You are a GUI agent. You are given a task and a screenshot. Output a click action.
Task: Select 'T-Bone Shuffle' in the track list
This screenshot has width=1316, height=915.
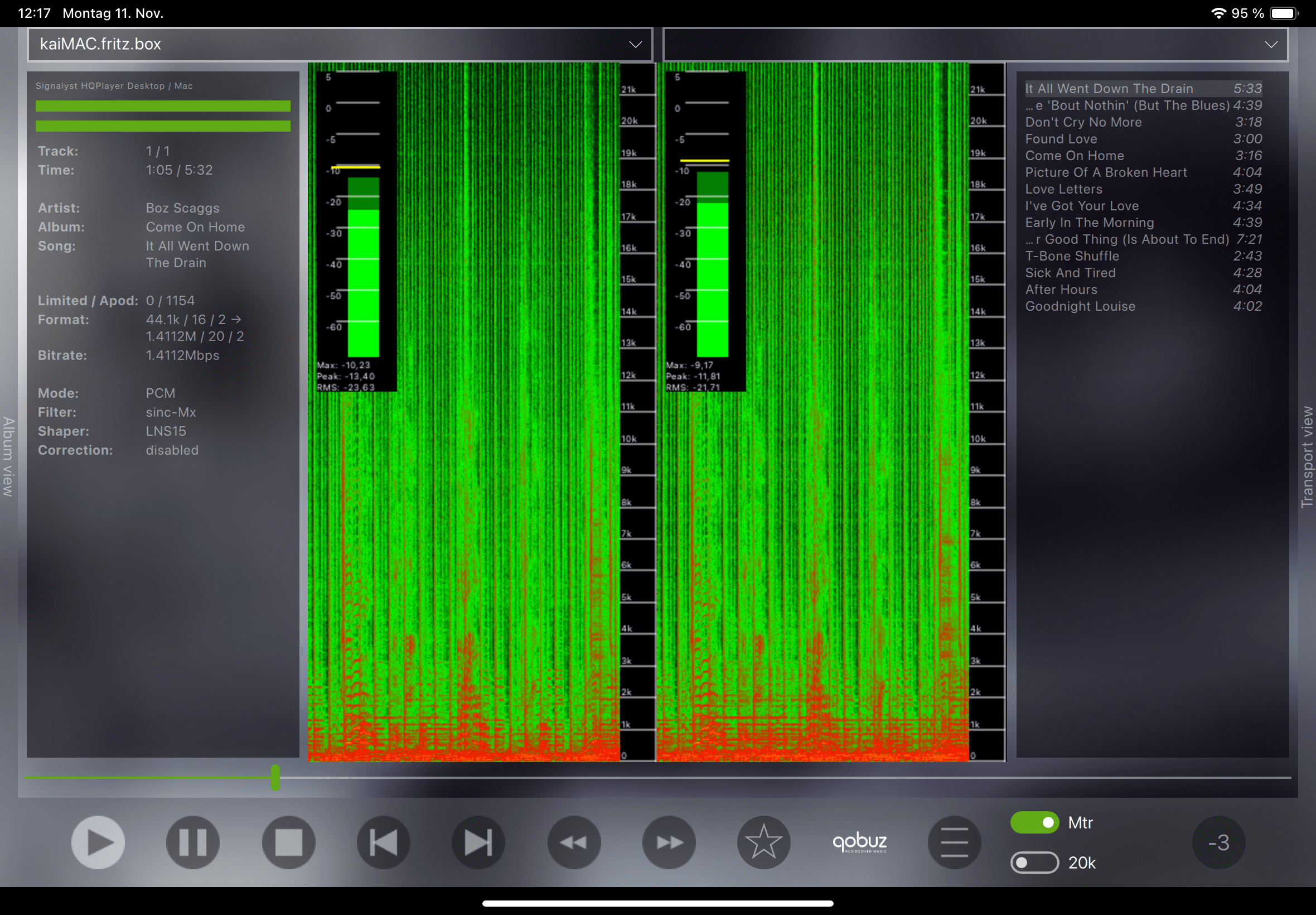(x=1144, y=256)
